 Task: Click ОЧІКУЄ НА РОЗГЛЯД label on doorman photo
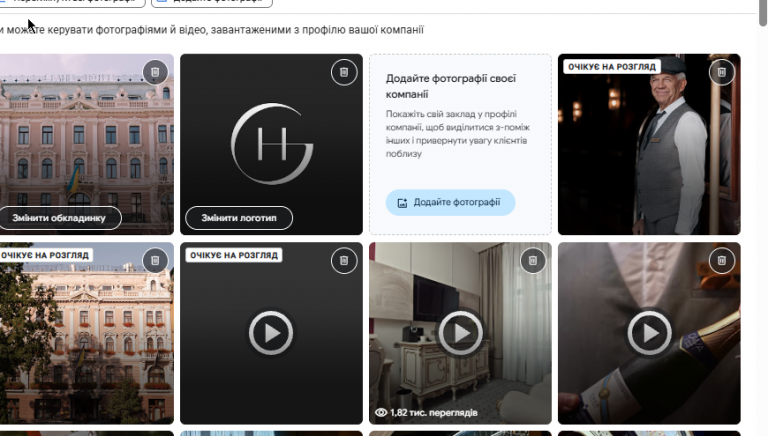click(x=612, y=67)
